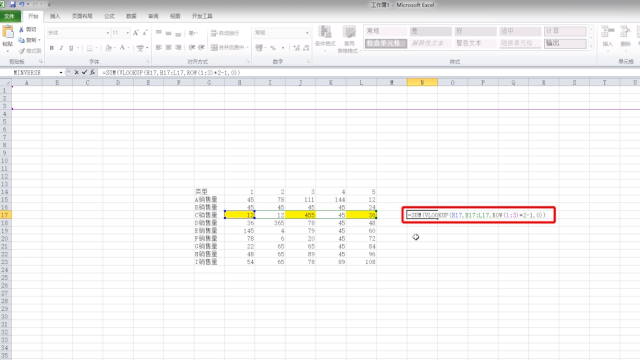
Task: Increase indent icon
Action: point(201,48)
